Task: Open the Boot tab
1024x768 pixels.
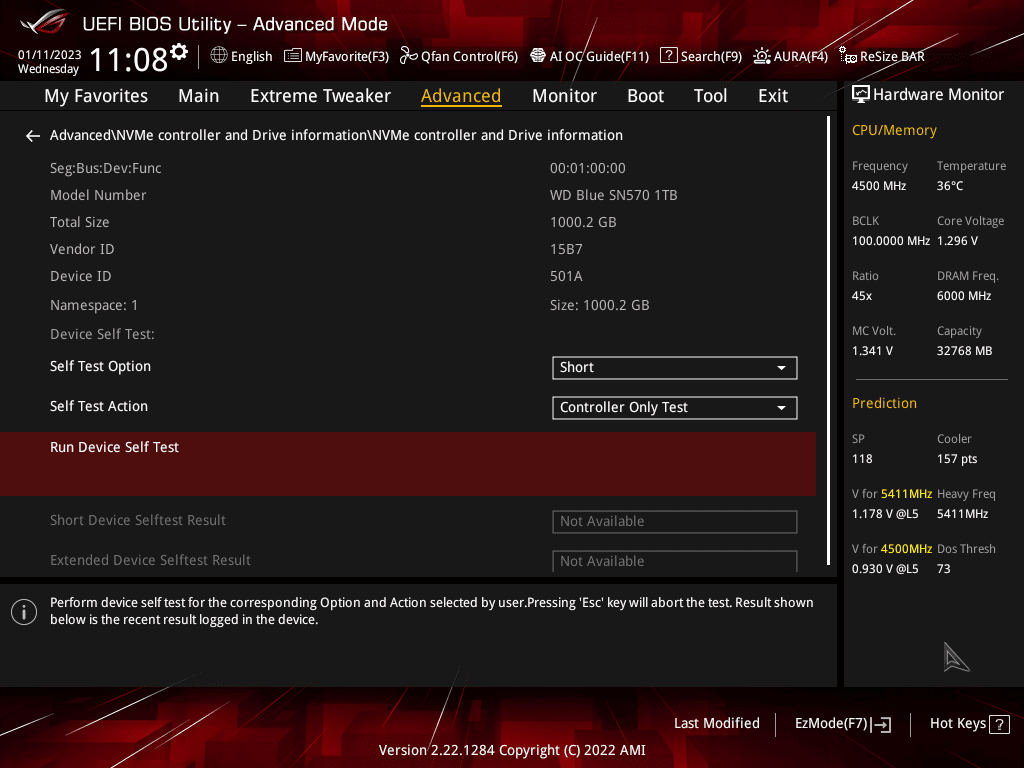Action: [645, 96]
